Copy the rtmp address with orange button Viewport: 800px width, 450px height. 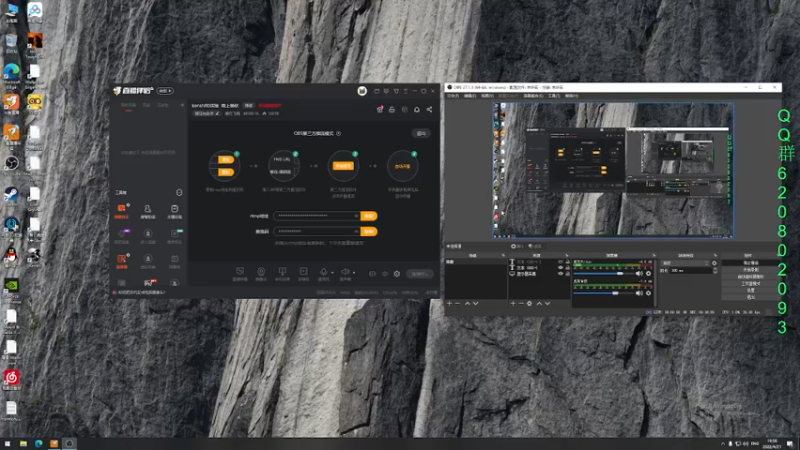369,216
